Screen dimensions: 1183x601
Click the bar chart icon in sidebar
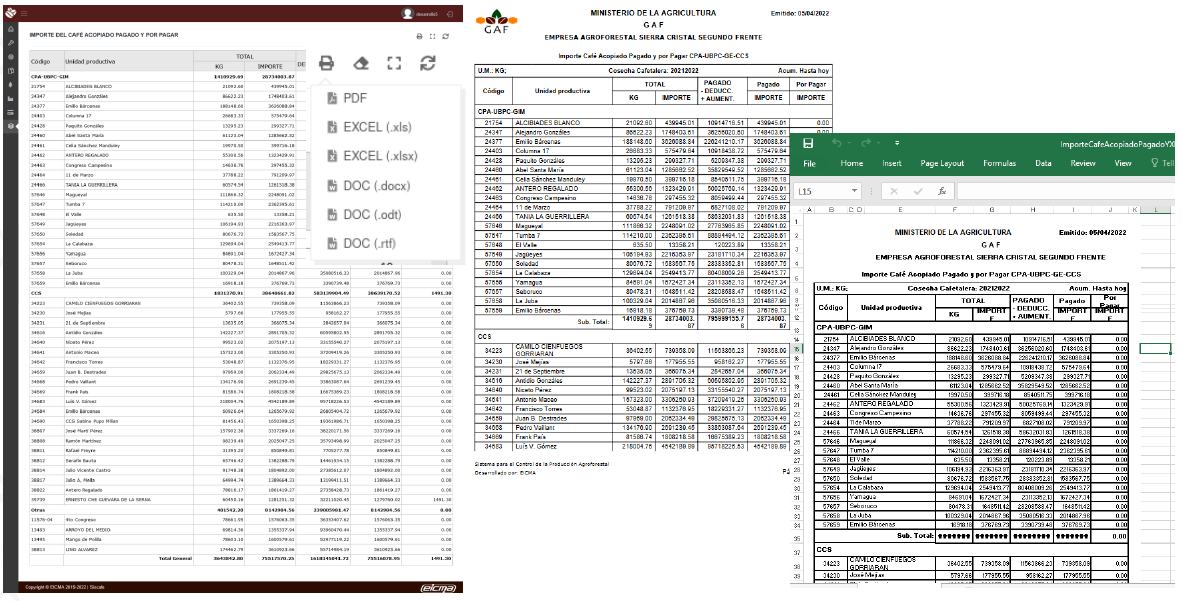click(10, 95)
